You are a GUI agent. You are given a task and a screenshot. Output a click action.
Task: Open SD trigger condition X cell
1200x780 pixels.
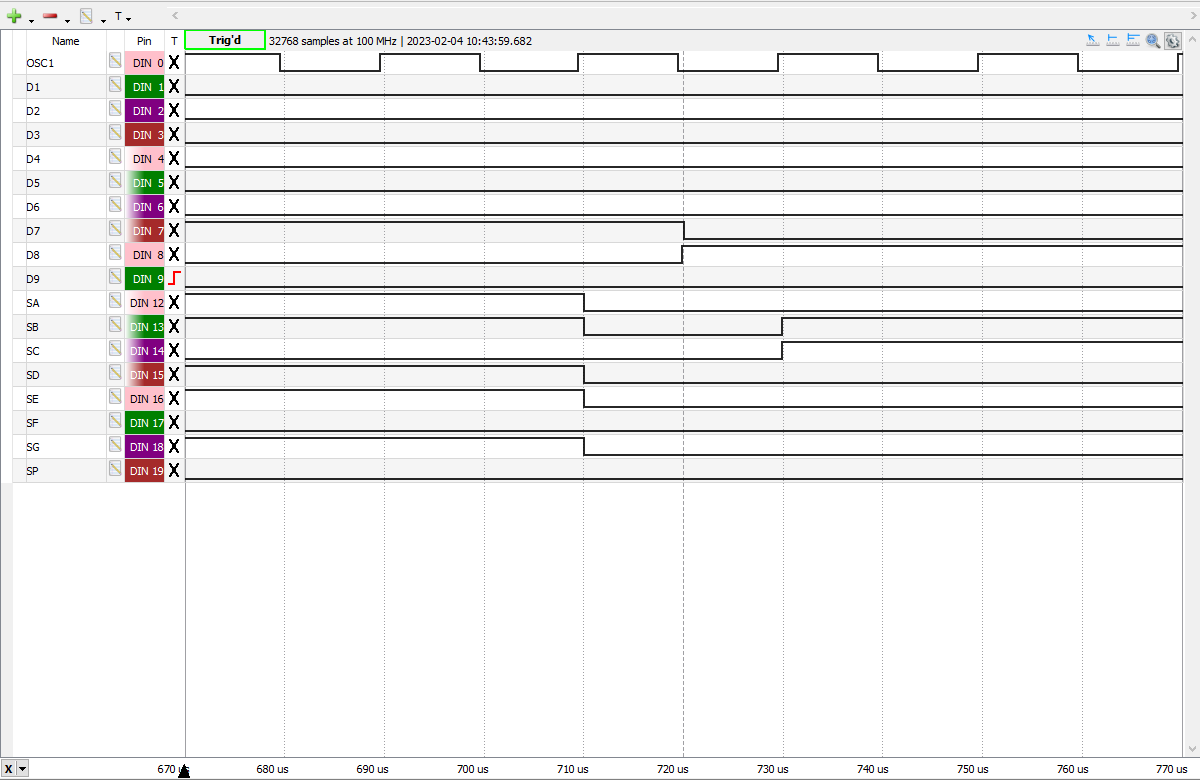[x=174, y=374]
